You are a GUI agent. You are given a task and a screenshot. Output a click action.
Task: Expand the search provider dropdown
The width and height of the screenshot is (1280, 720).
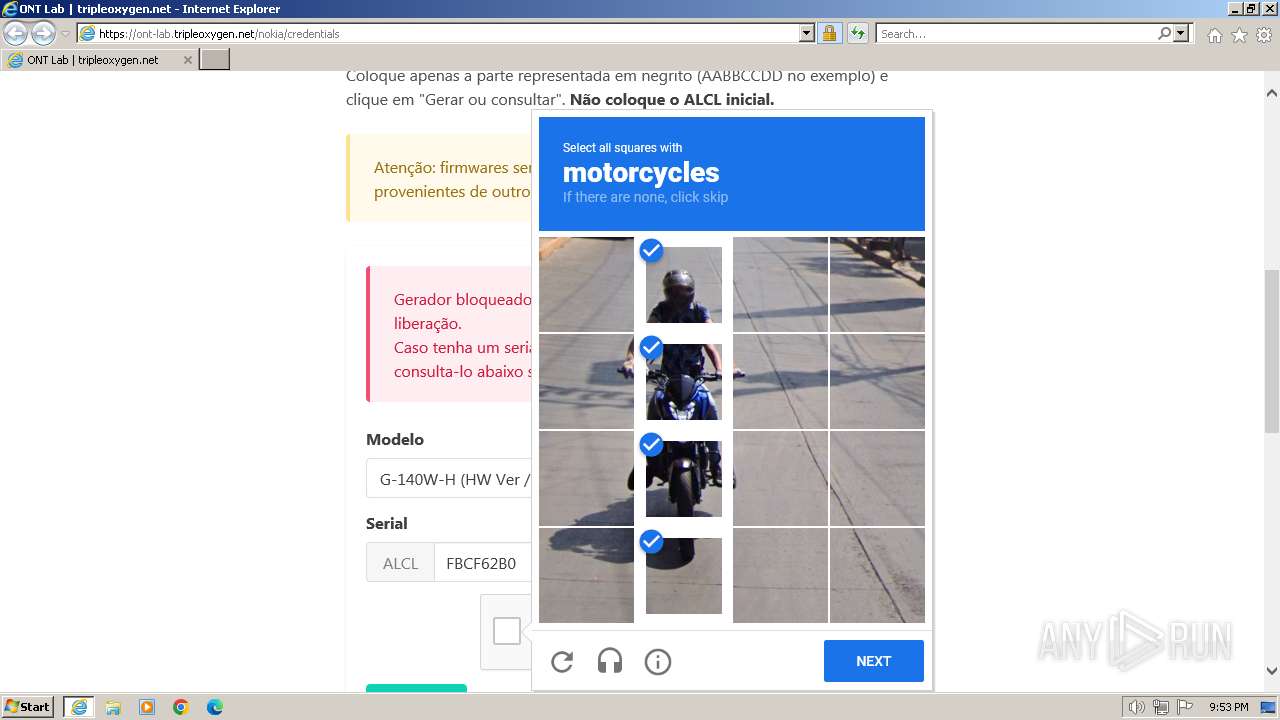coord(1181,33)
